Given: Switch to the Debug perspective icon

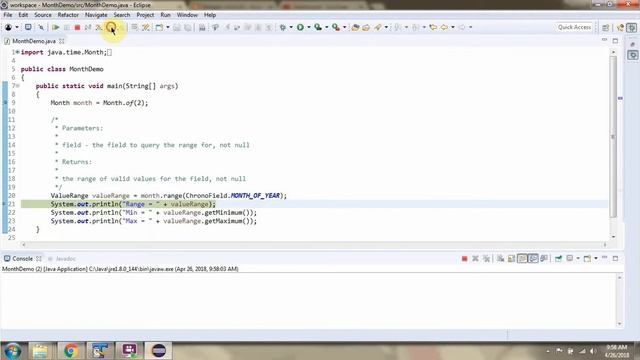Looking at the screenshot, I should click(x=631, y=27).
